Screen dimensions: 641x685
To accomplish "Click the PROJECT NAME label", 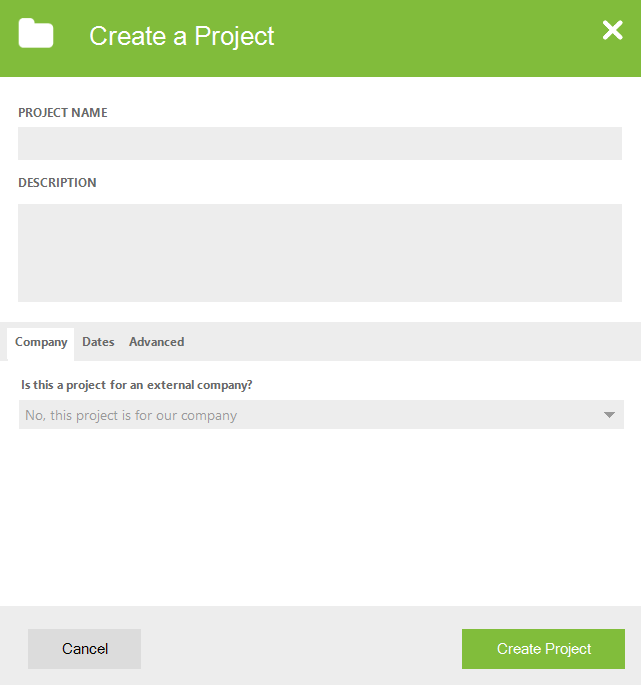I will pos(62,113).
